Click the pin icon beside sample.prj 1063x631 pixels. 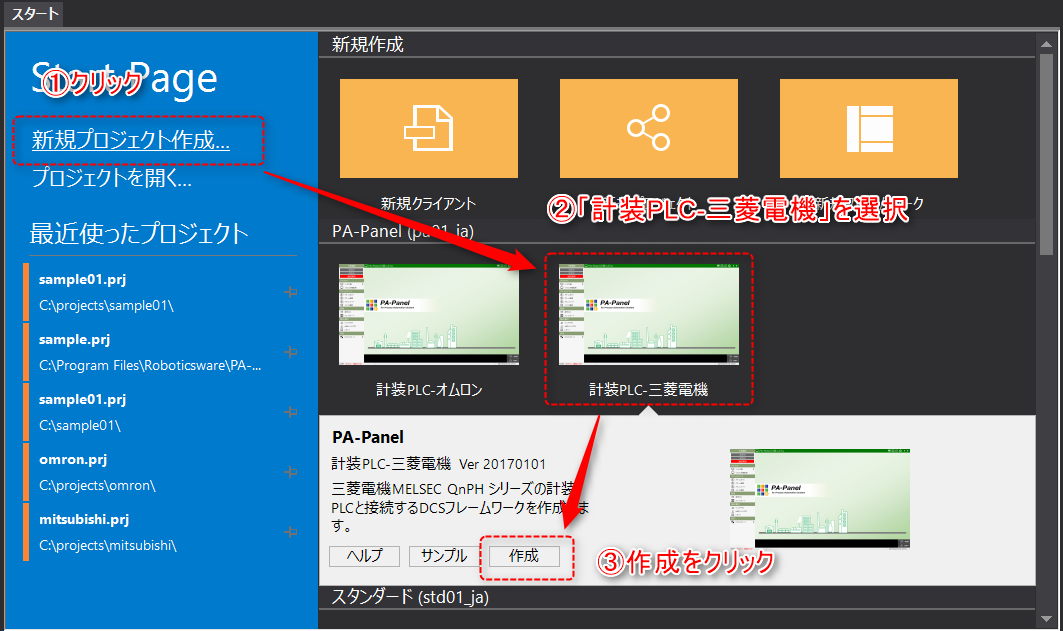coord(291,352)
